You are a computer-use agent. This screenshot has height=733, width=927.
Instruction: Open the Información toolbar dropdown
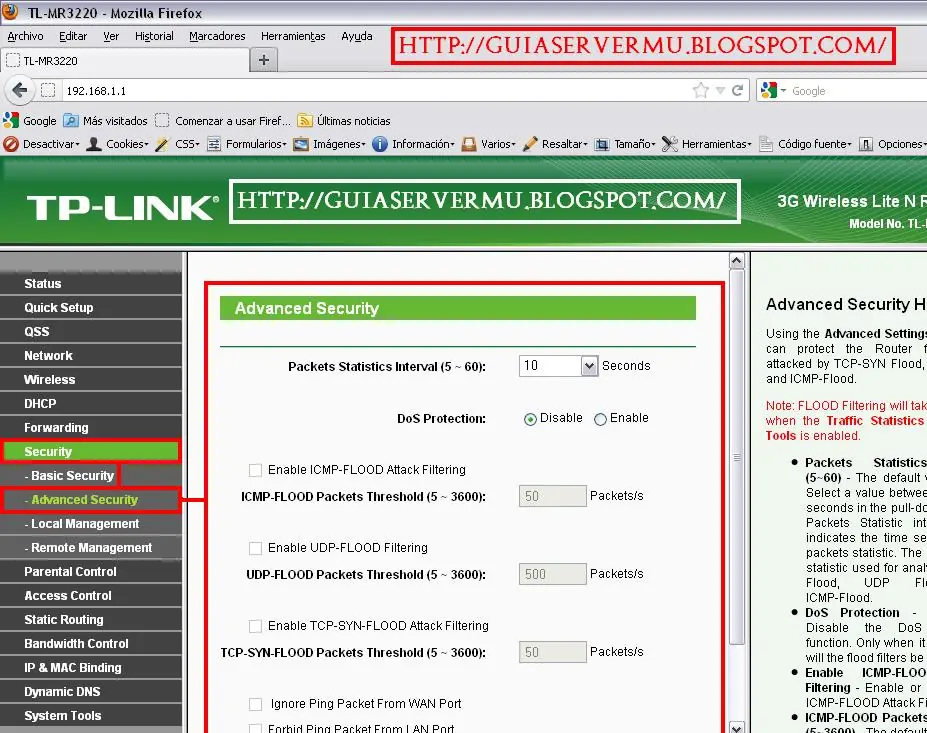(x=413, y=144)
